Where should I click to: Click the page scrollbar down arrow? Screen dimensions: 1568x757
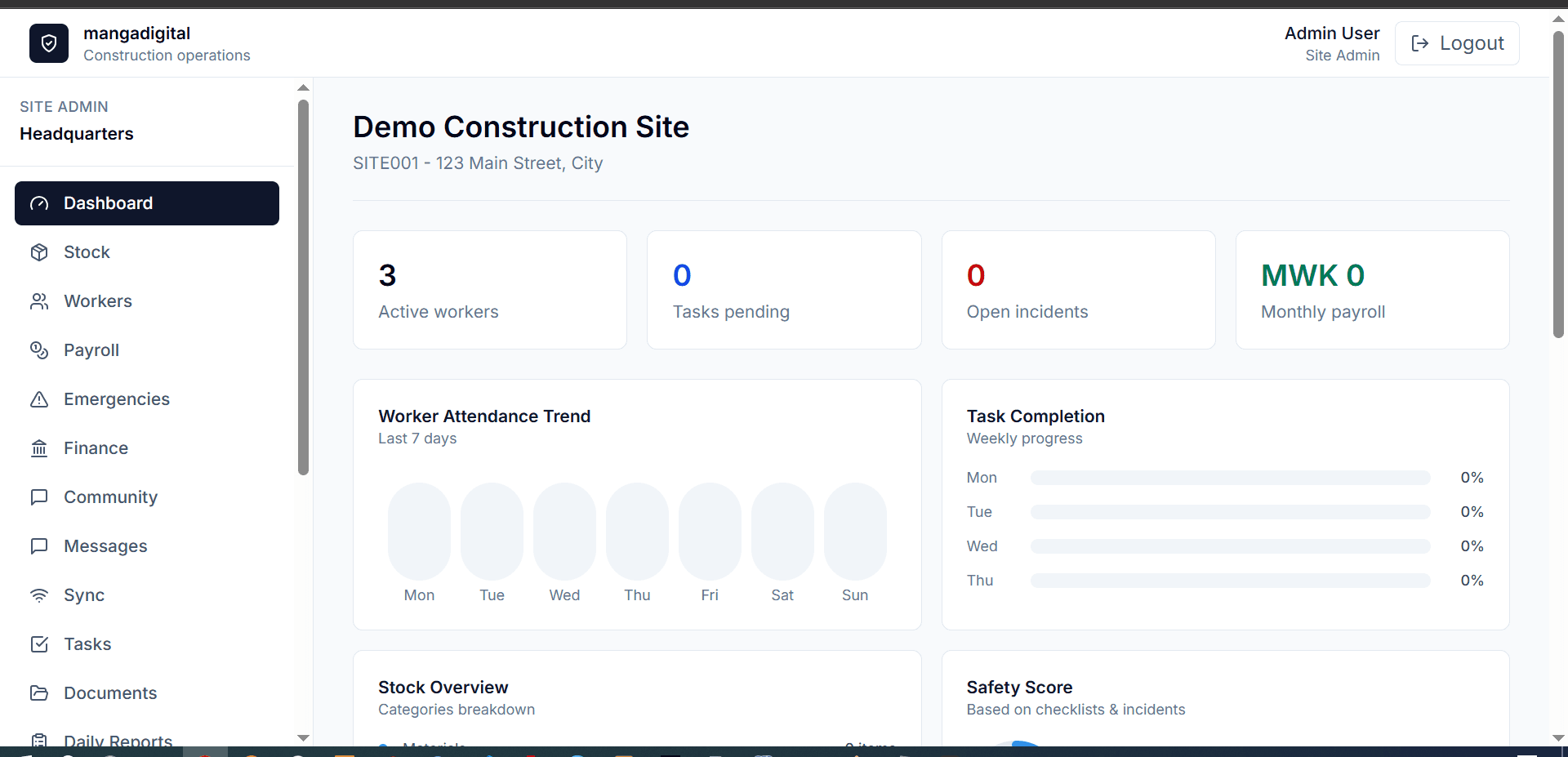[1558, 738]
